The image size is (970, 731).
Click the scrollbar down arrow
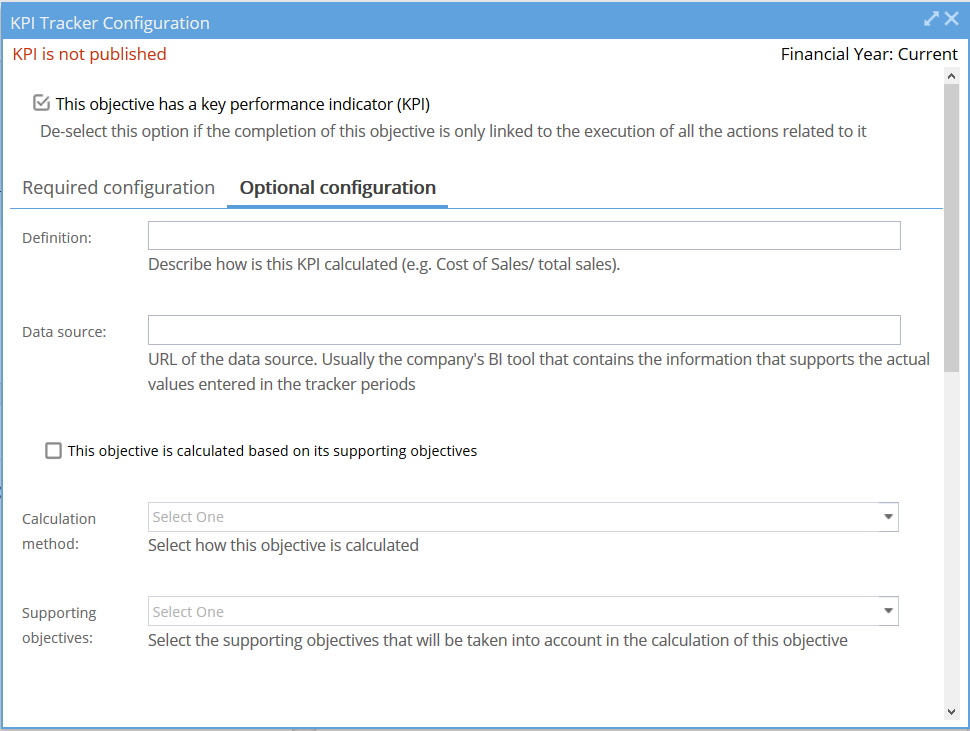pos(951,712)
